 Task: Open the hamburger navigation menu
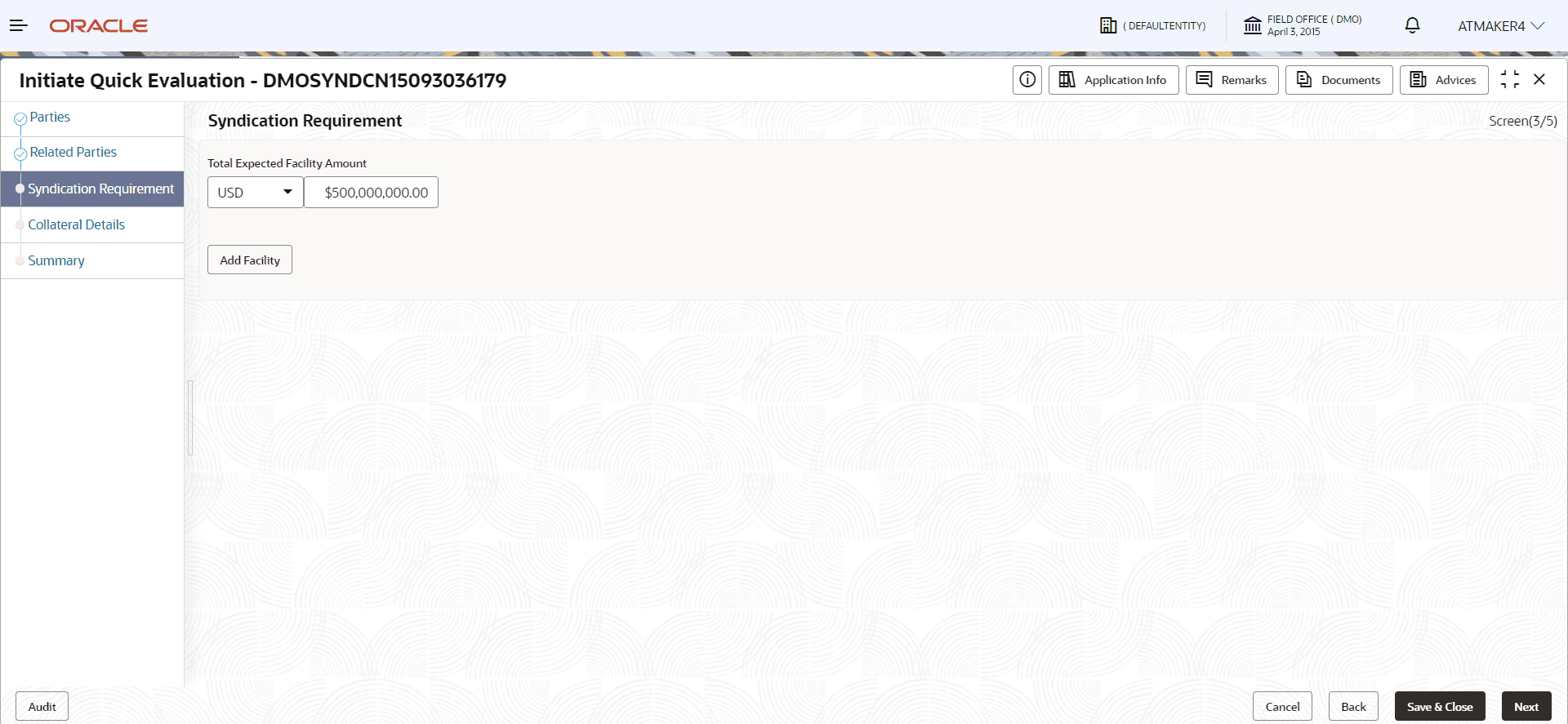(x=19, y=26)
